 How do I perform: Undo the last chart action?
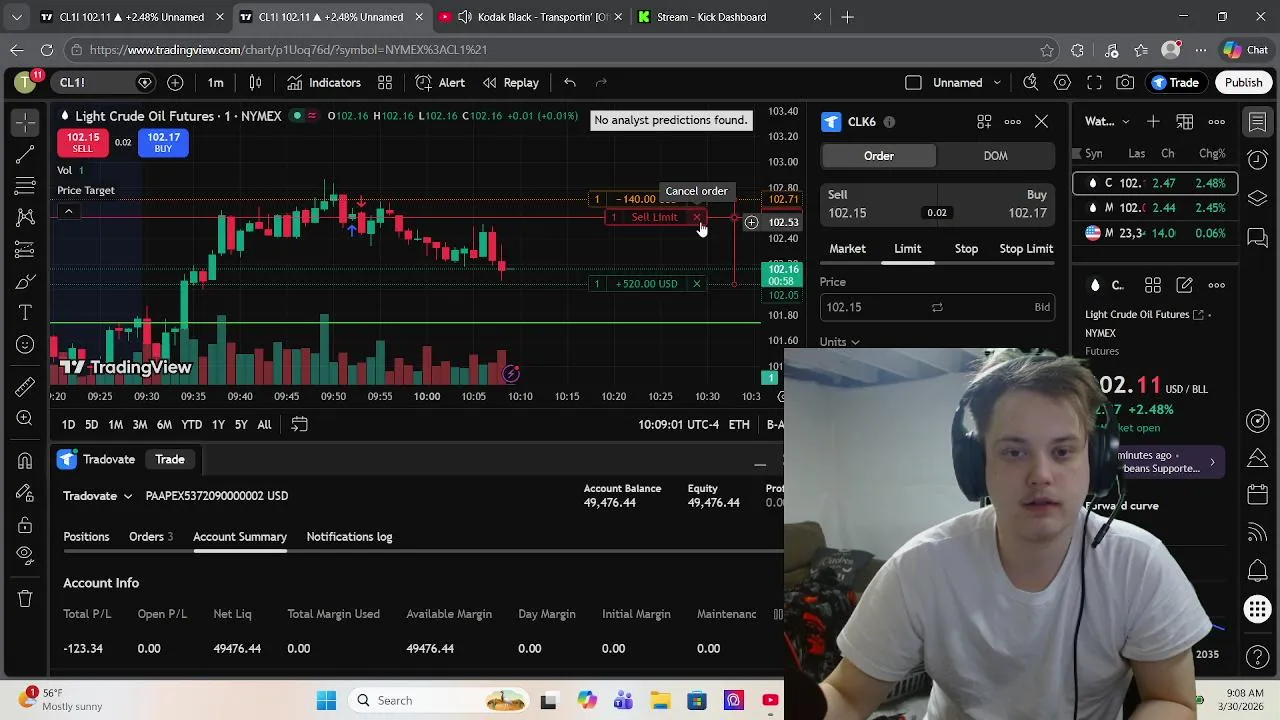pos(569,83)
